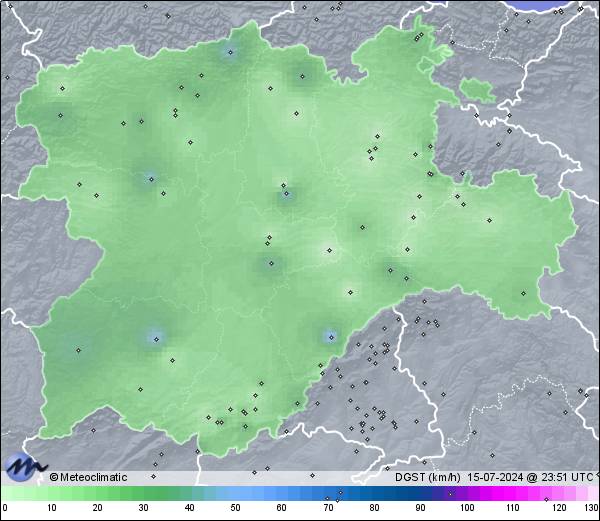This screenshot has width=600, height=521.
Task: Click the 40 label on the scale
Action: point(189,508)
